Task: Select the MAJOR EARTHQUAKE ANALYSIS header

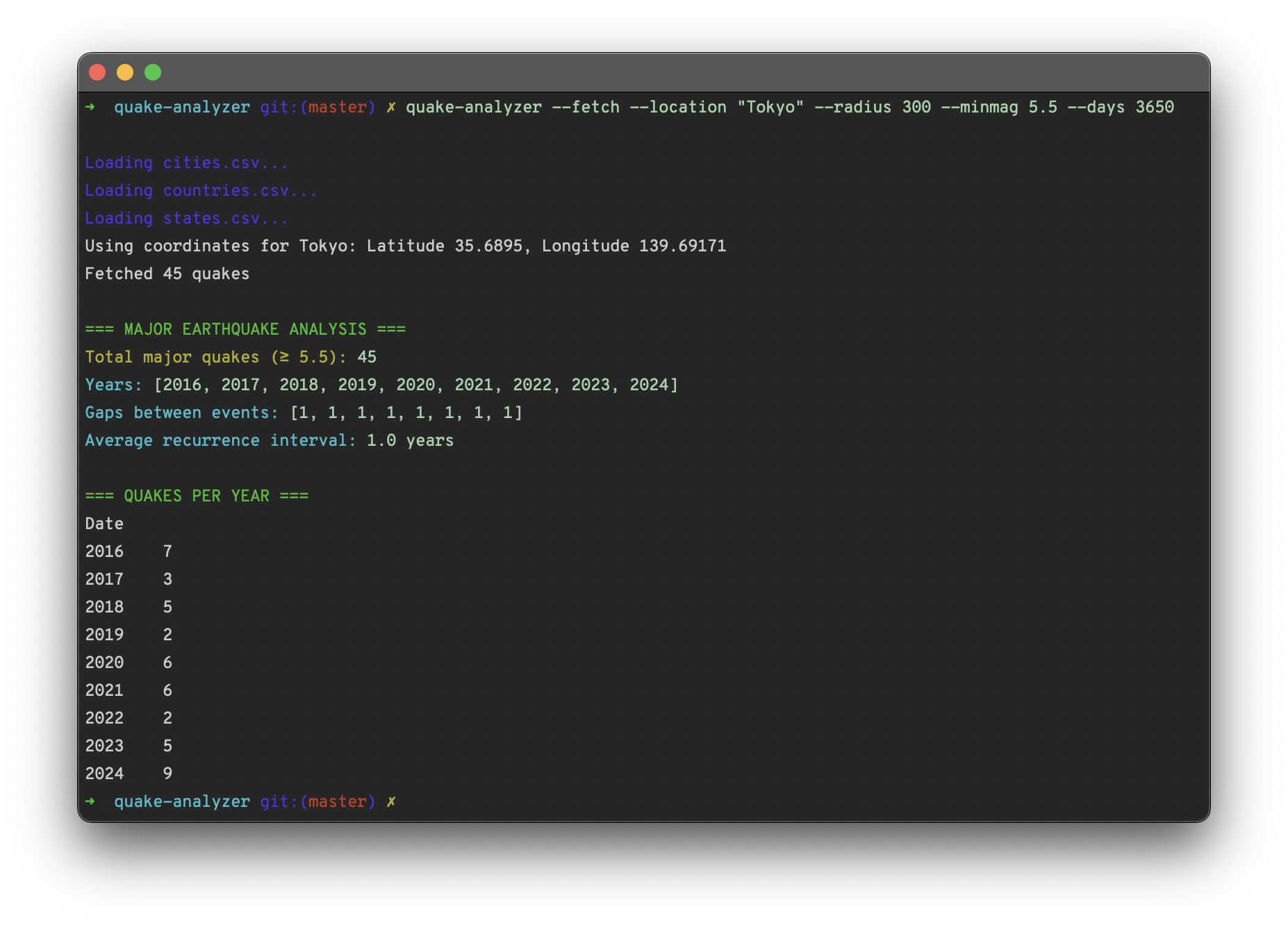Action: (246, 328)
